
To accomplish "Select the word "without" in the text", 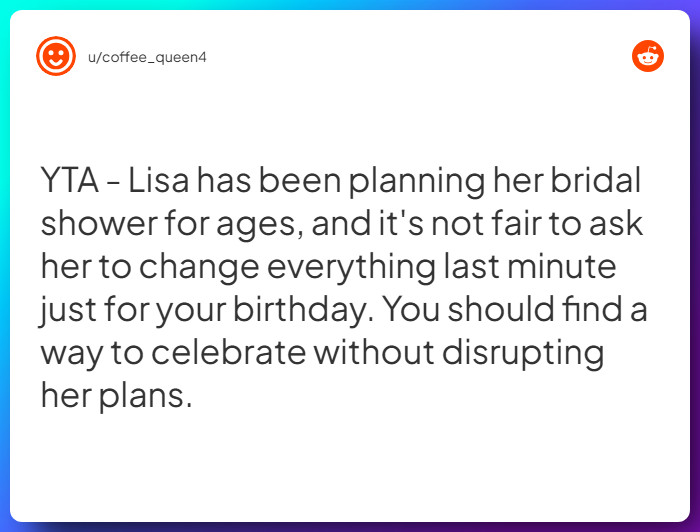I will point(374,352).
